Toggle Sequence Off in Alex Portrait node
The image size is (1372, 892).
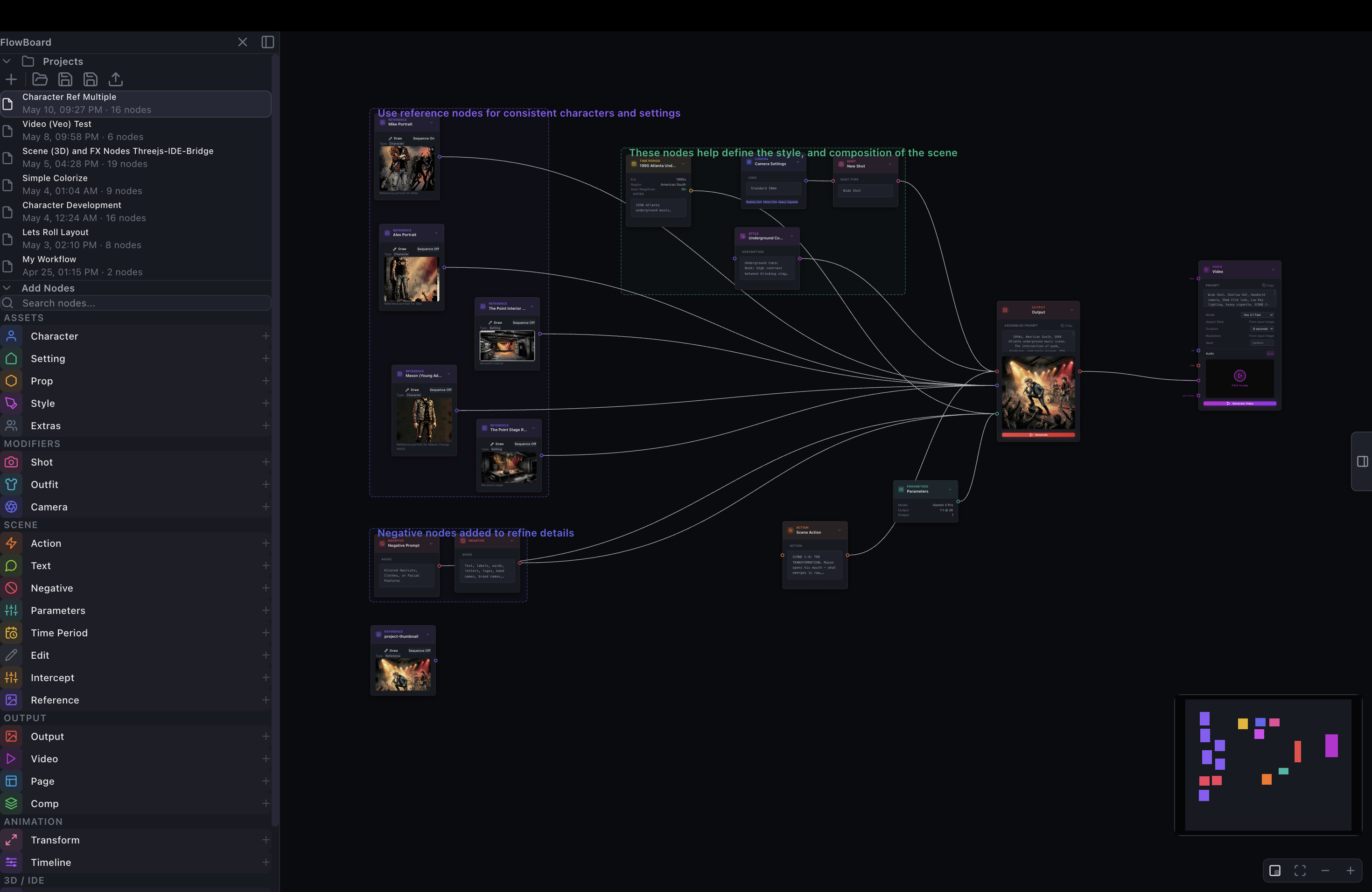click(x=428, y=249)
